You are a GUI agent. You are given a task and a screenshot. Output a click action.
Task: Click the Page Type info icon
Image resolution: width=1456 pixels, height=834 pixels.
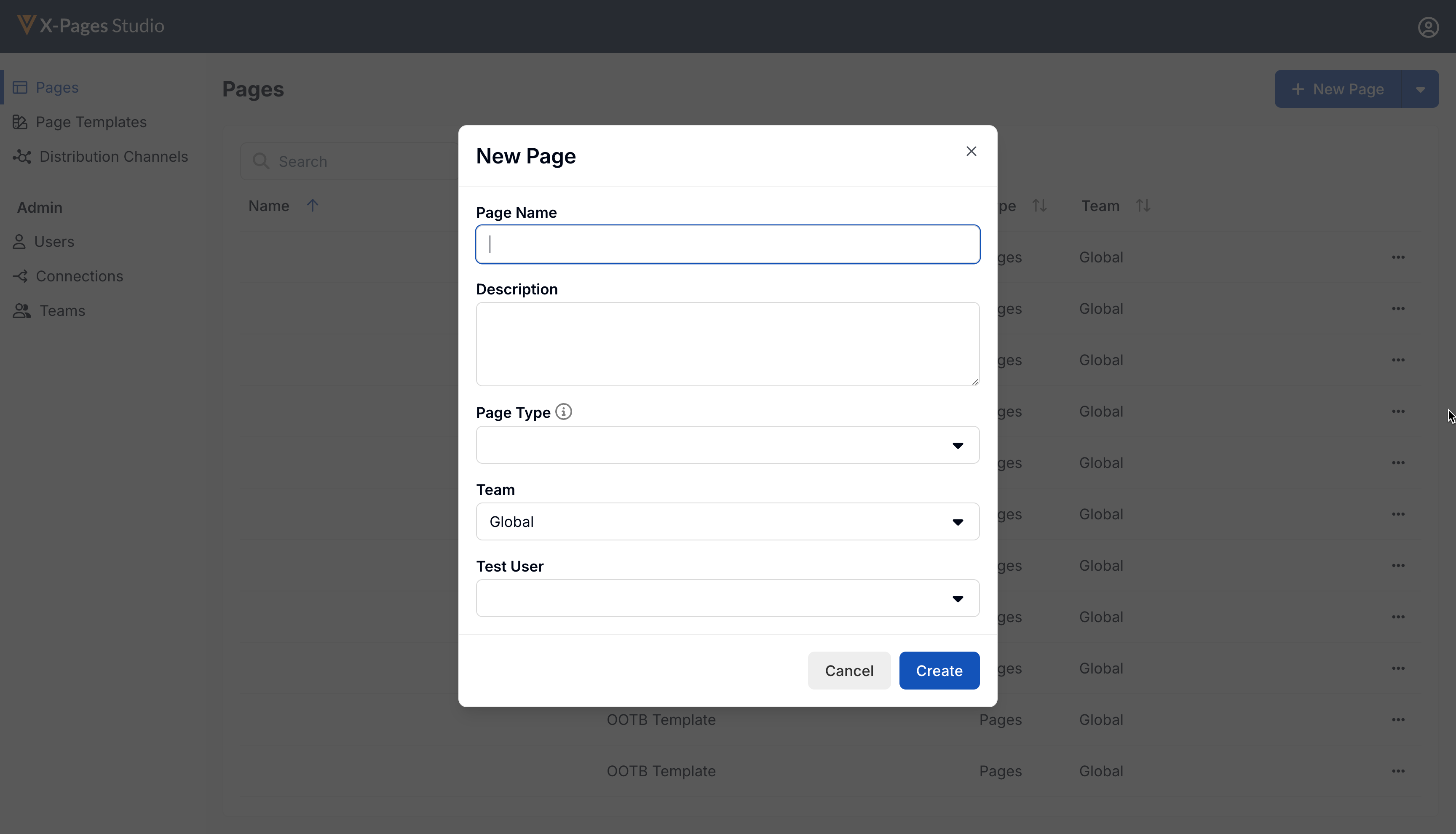(x=564, y=412)
